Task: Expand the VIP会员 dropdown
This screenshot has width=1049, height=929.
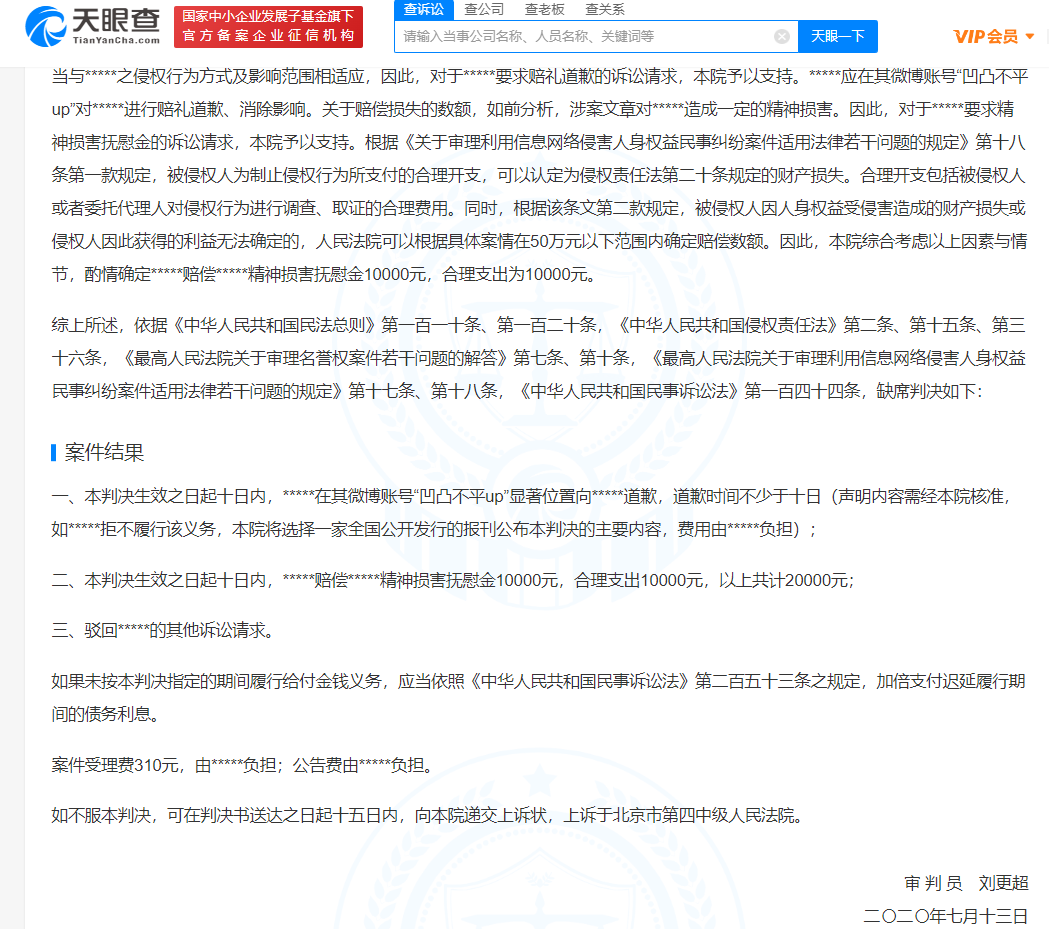Action: [993, 36]
